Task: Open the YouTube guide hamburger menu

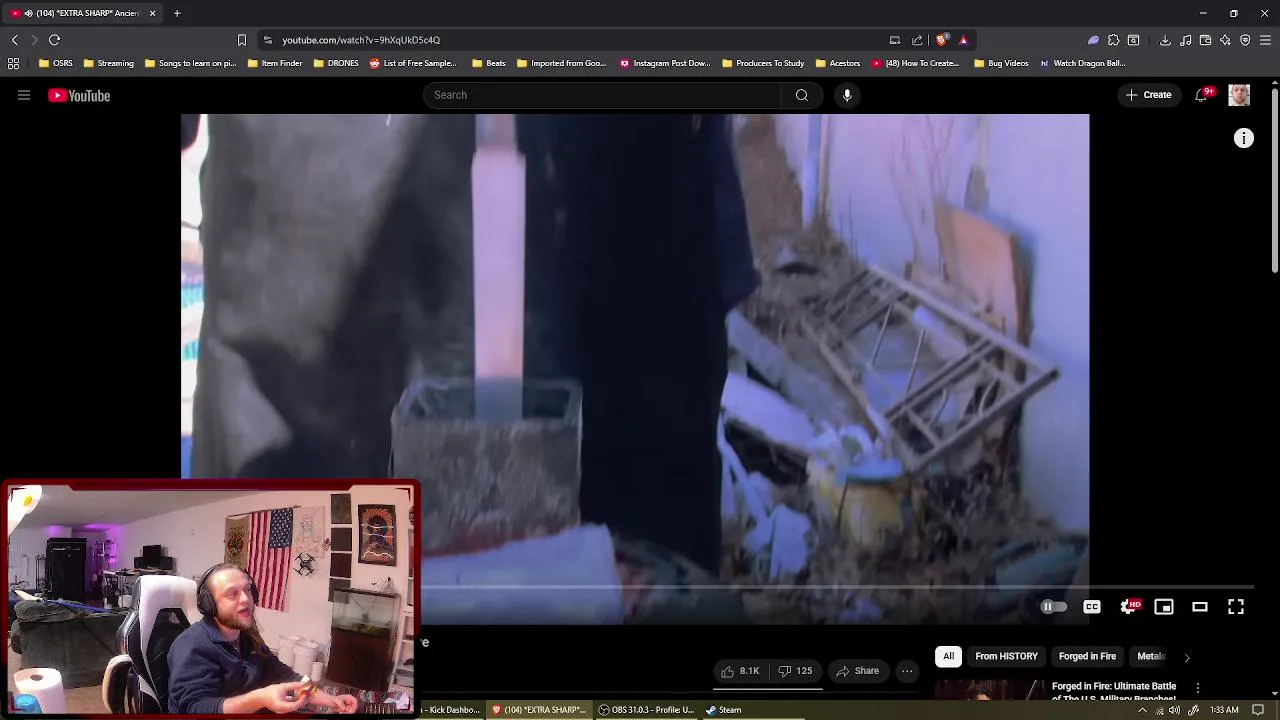Action: tap(24, 95)
